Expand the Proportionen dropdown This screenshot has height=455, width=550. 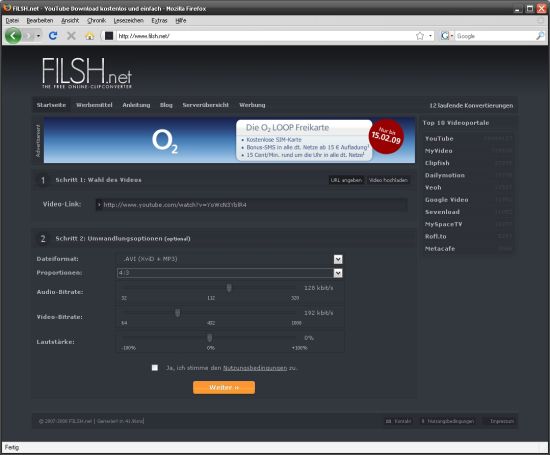tap(338, 273)
